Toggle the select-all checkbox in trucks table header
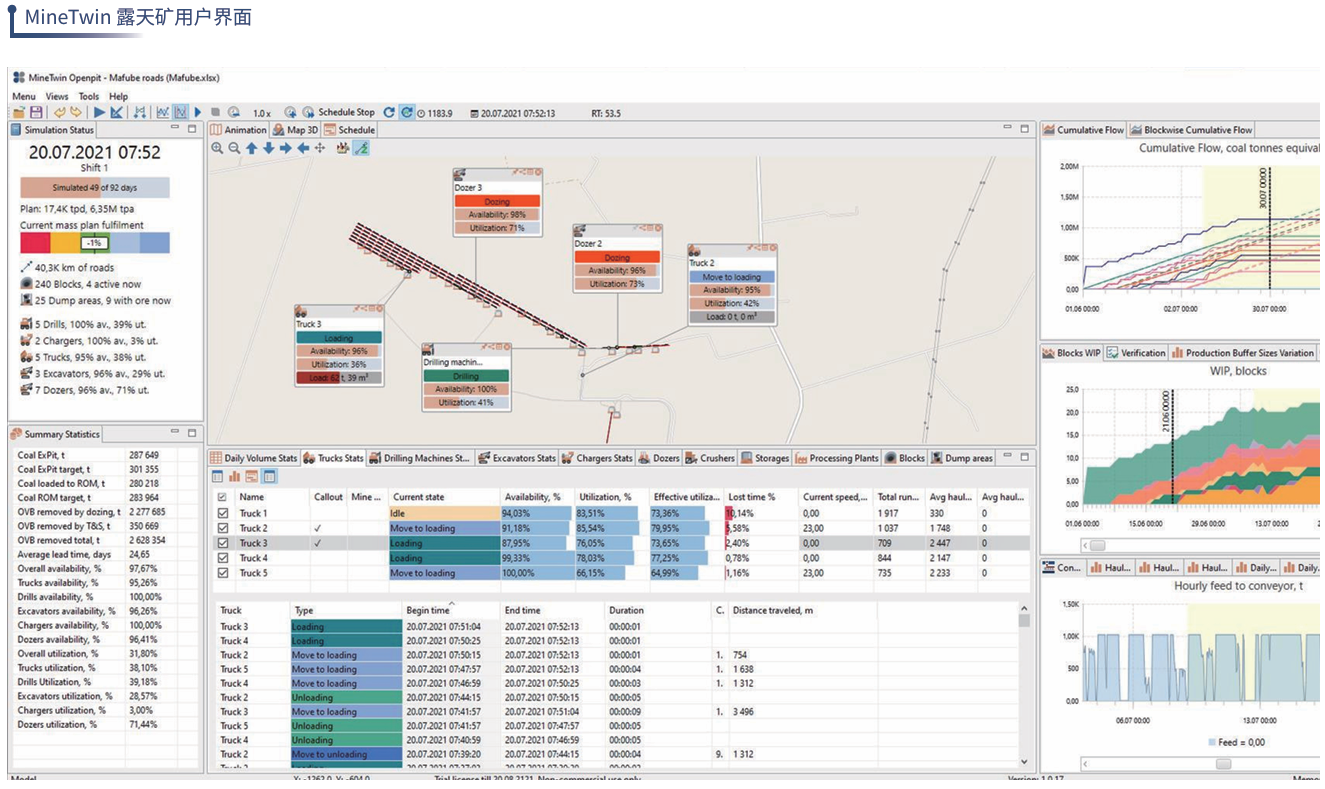The width and height of the screenshot is (1325, 789). coord(223,496)
